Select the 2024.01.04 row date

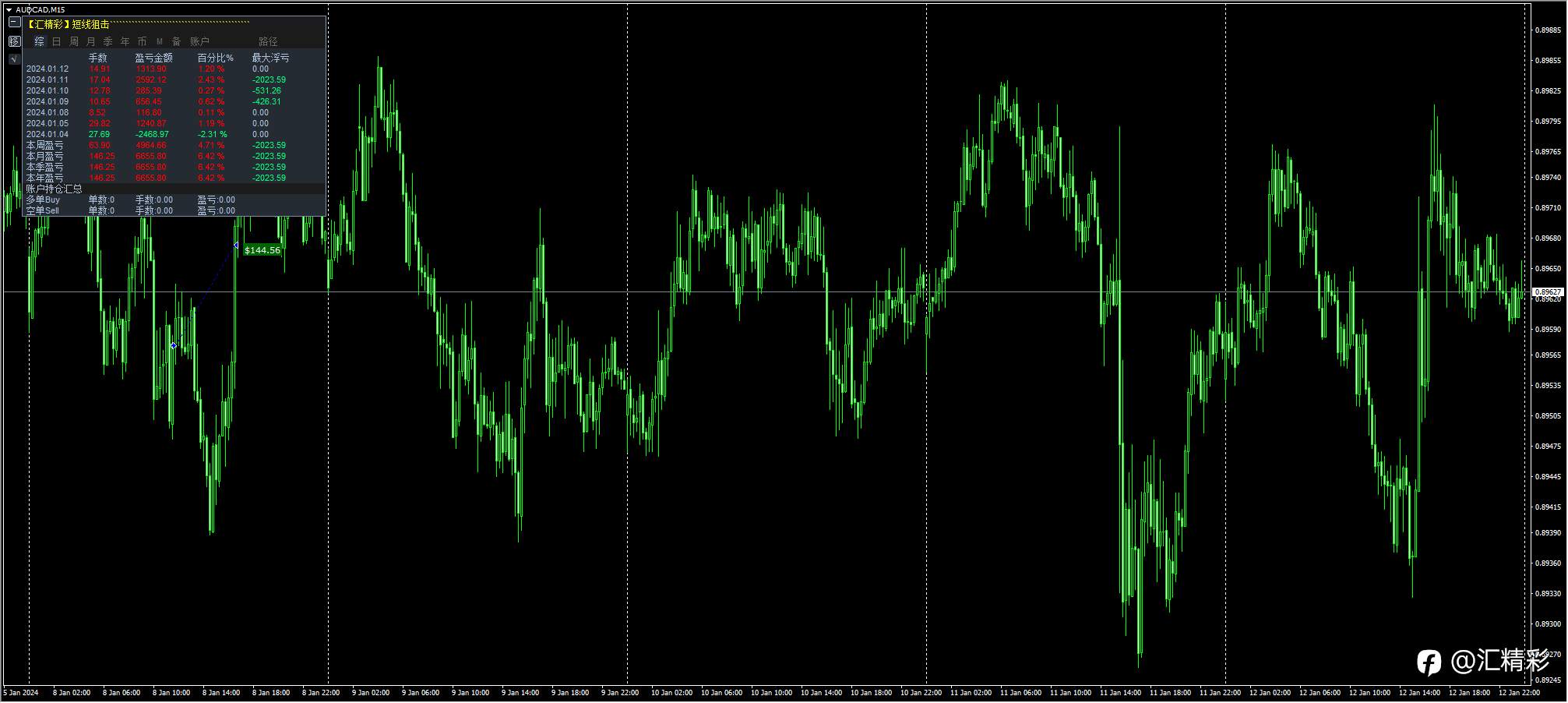pyautogui.click(x=48, y=134)
